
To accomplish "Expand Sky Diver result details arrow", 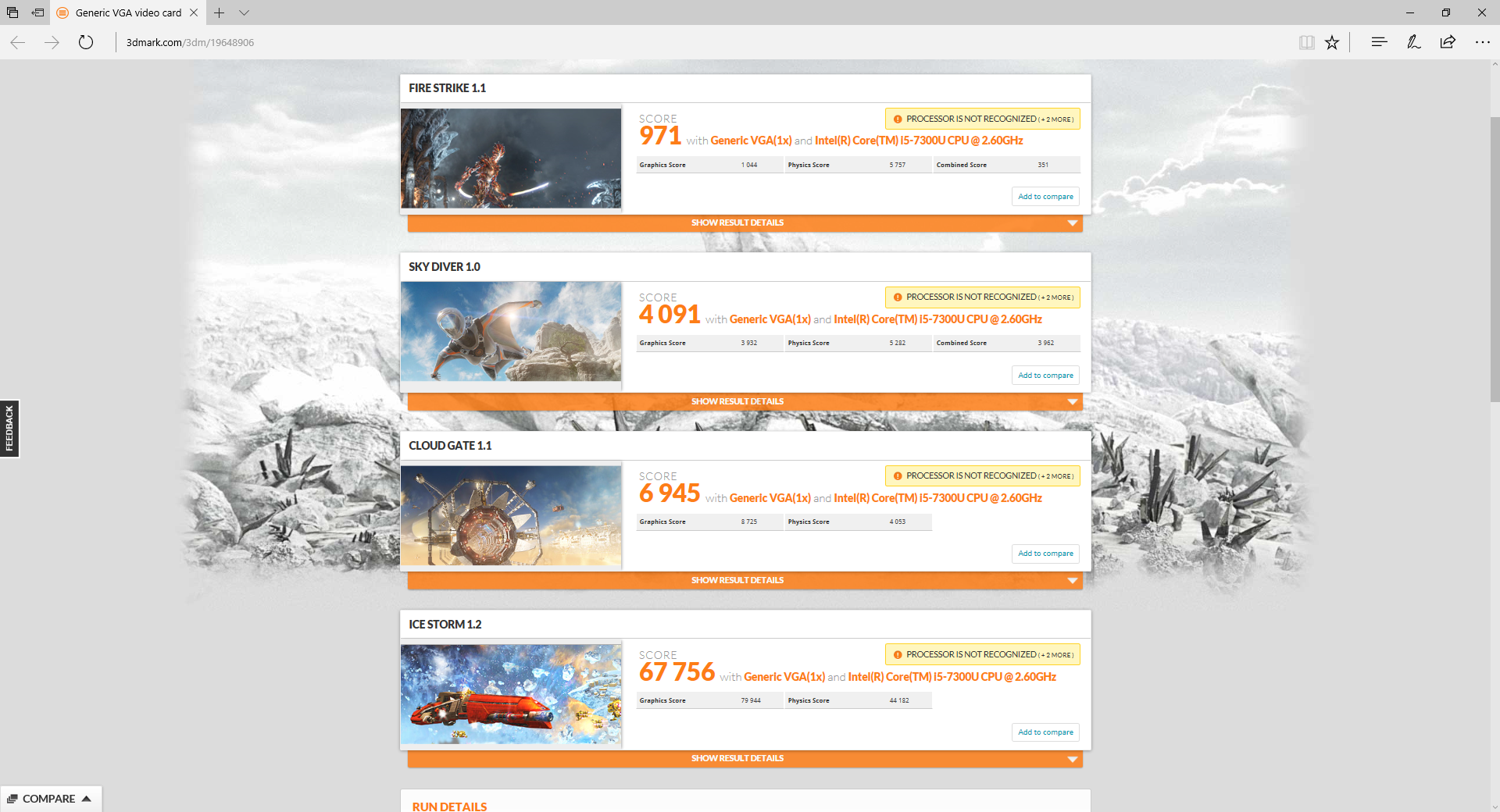I will [x=1073, y=402].
